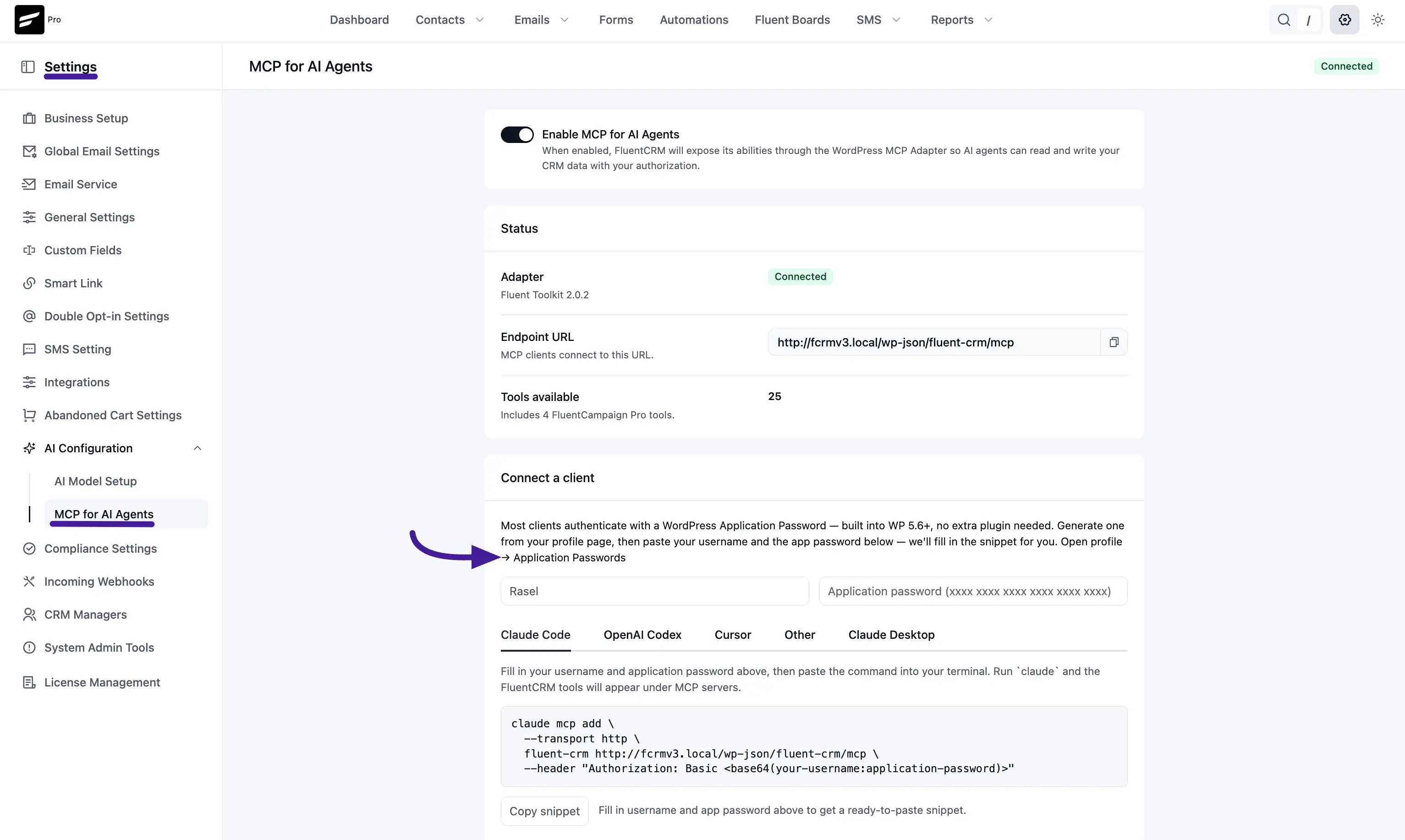Open Incoming Webhooks settings
The height and width of the screenshot is (840, 1405).
[x=99, y=582]
